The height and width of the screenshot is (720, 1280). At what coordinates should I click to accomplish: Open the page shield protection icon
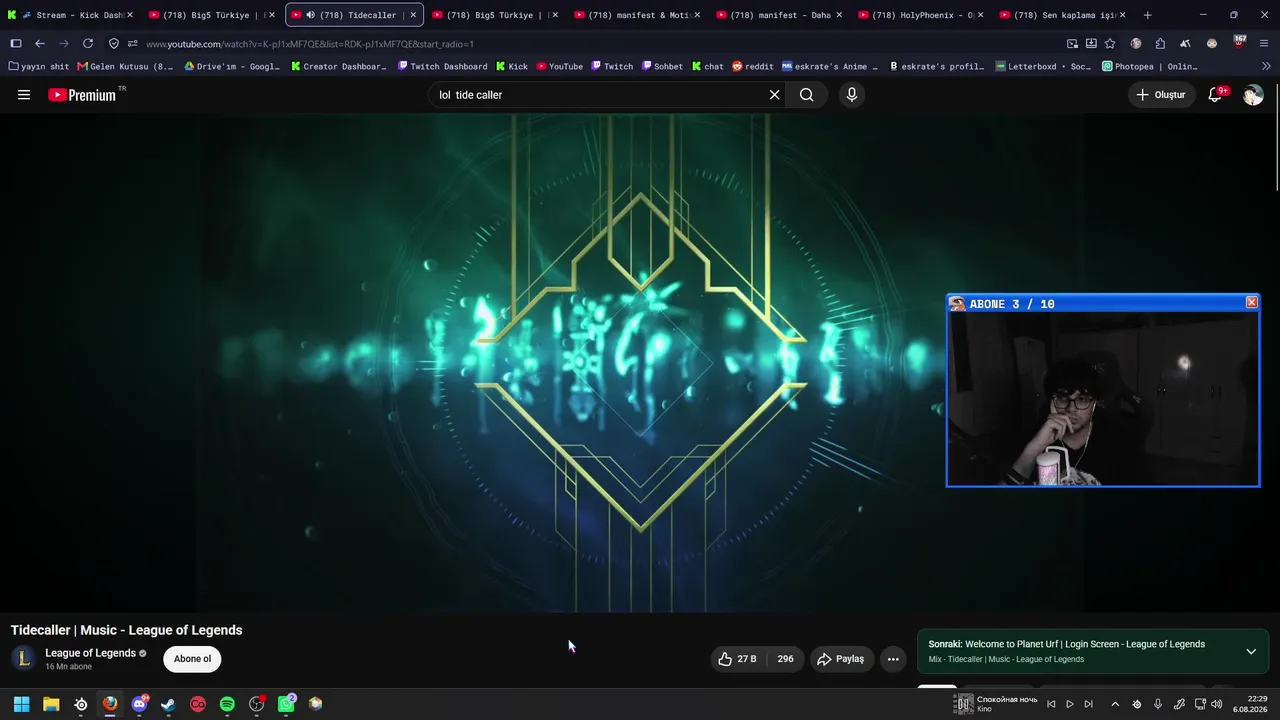114,44
